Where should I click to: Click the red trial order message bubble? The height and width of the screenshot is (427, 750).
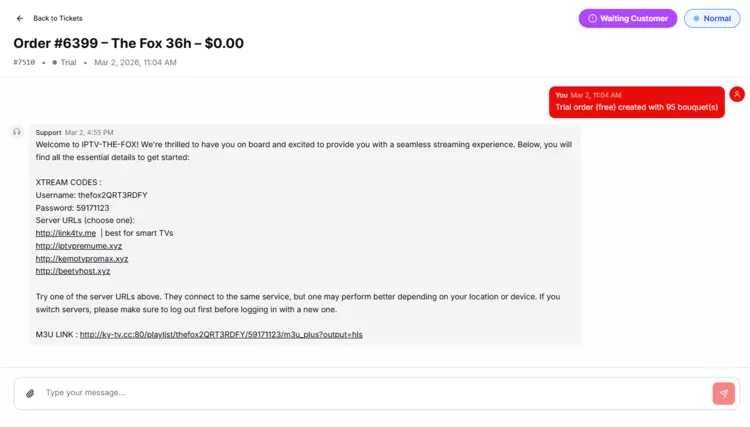point(636,101)
